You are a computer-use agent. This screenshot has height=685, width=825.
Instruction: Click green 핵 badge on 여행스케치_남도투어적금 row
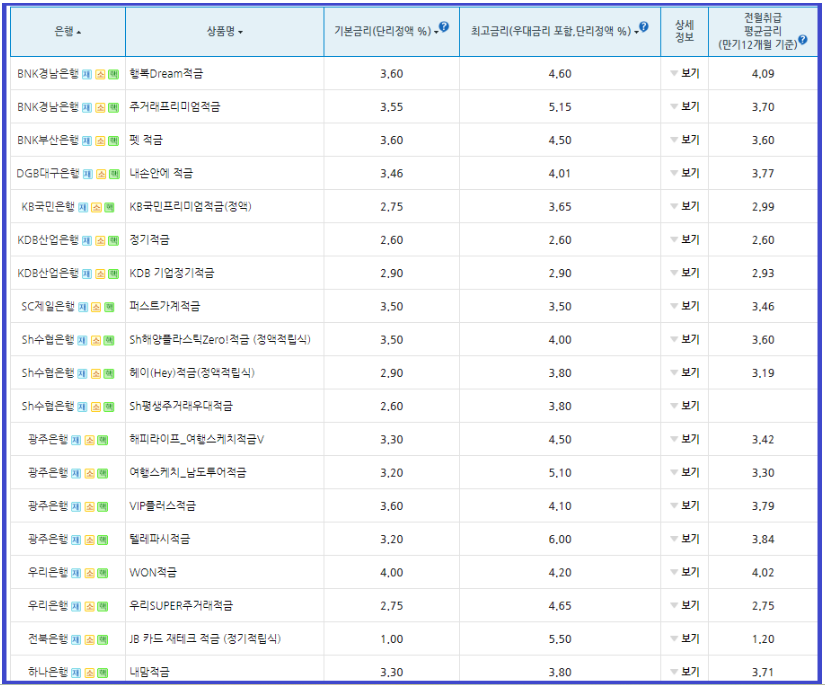(x=103, y=474)
